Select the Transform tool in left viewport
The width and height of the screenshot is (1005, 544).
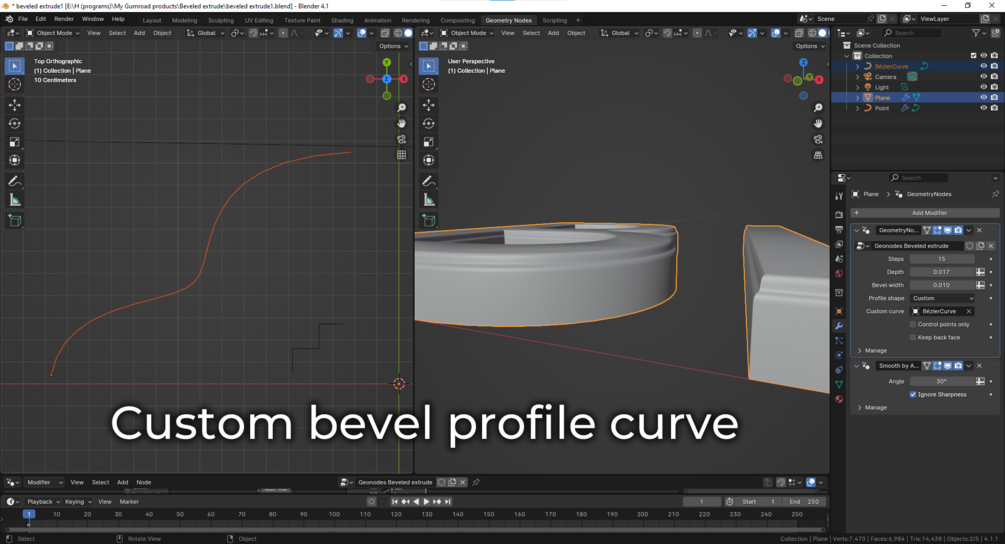(15, 160)
